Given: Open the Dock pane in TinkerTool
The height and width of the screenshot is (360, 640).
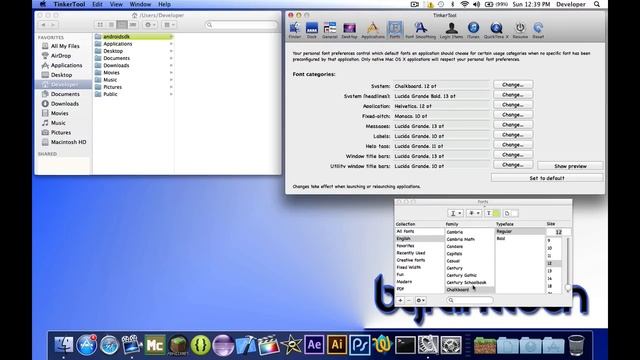Looking at the screenshot, I should point(312,31).
